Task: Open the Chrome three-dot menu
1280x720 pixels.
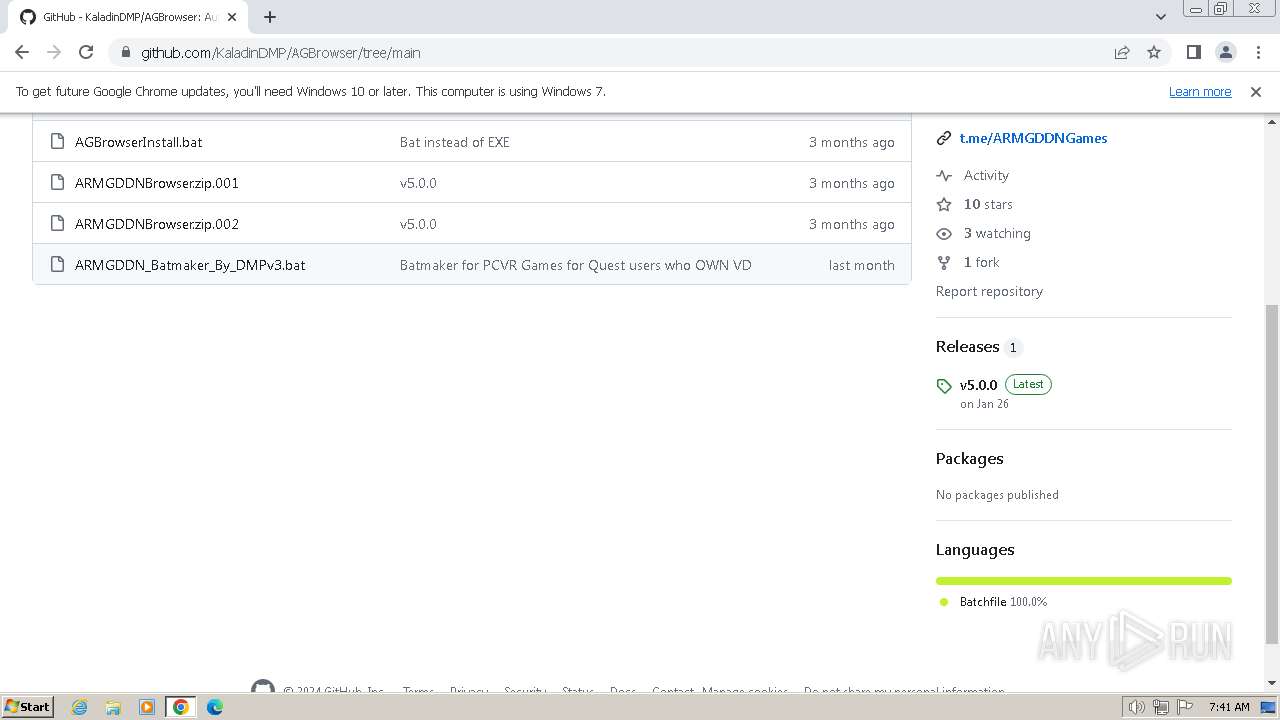Action: point(1258,52)
